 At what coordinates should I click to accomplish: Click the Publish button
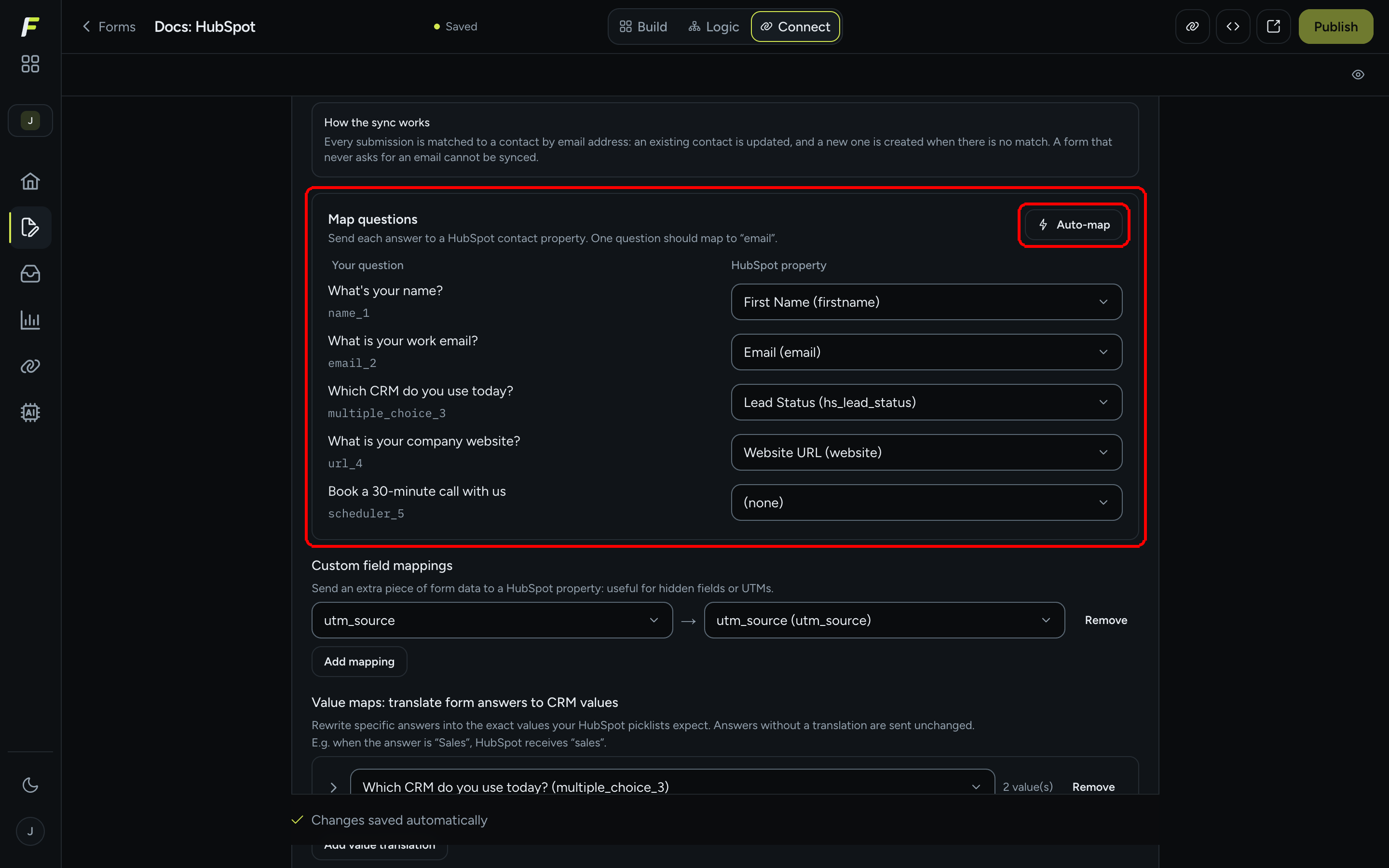pos(1335,27)
